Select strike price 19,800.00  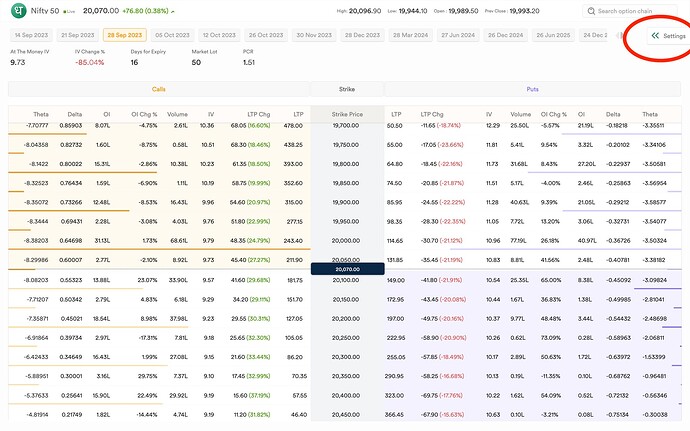[346, 164]
